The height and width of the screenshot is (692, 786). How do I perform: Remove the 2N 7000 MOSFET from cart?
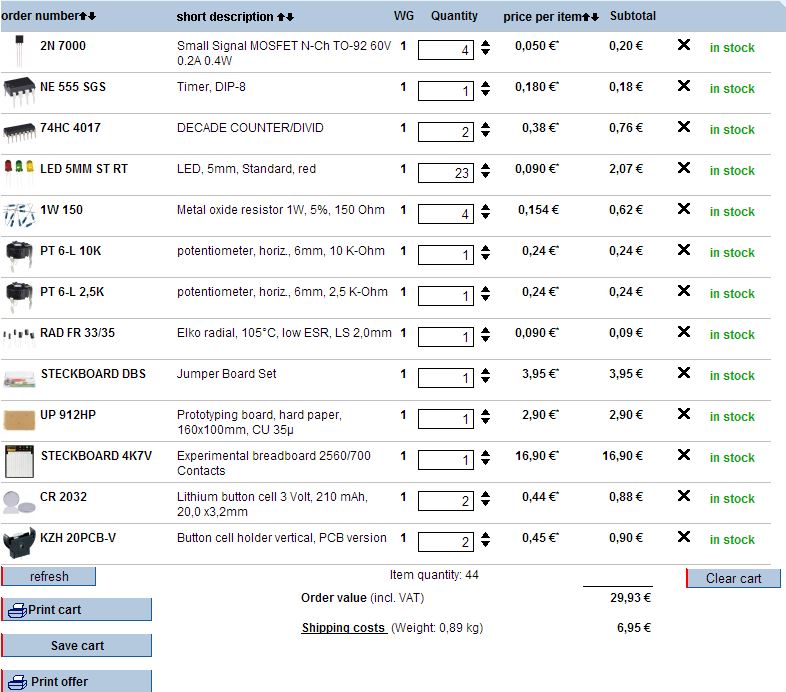[x=684, y=45]
